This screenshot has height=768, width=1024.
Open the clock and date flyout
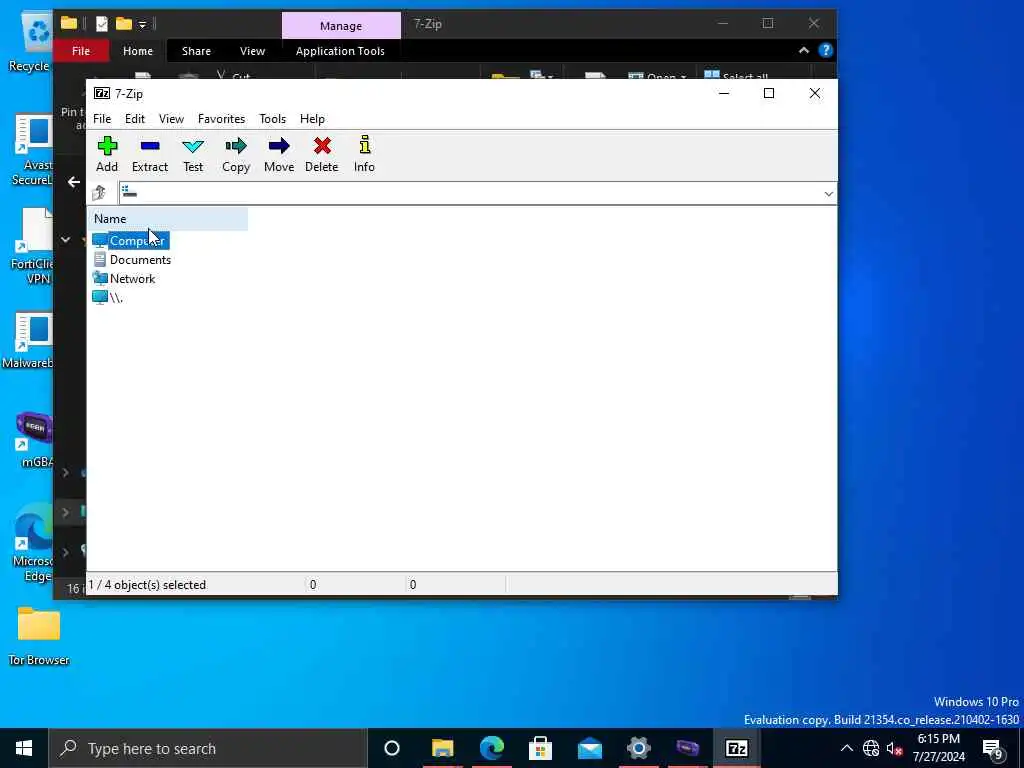(939, 748)
